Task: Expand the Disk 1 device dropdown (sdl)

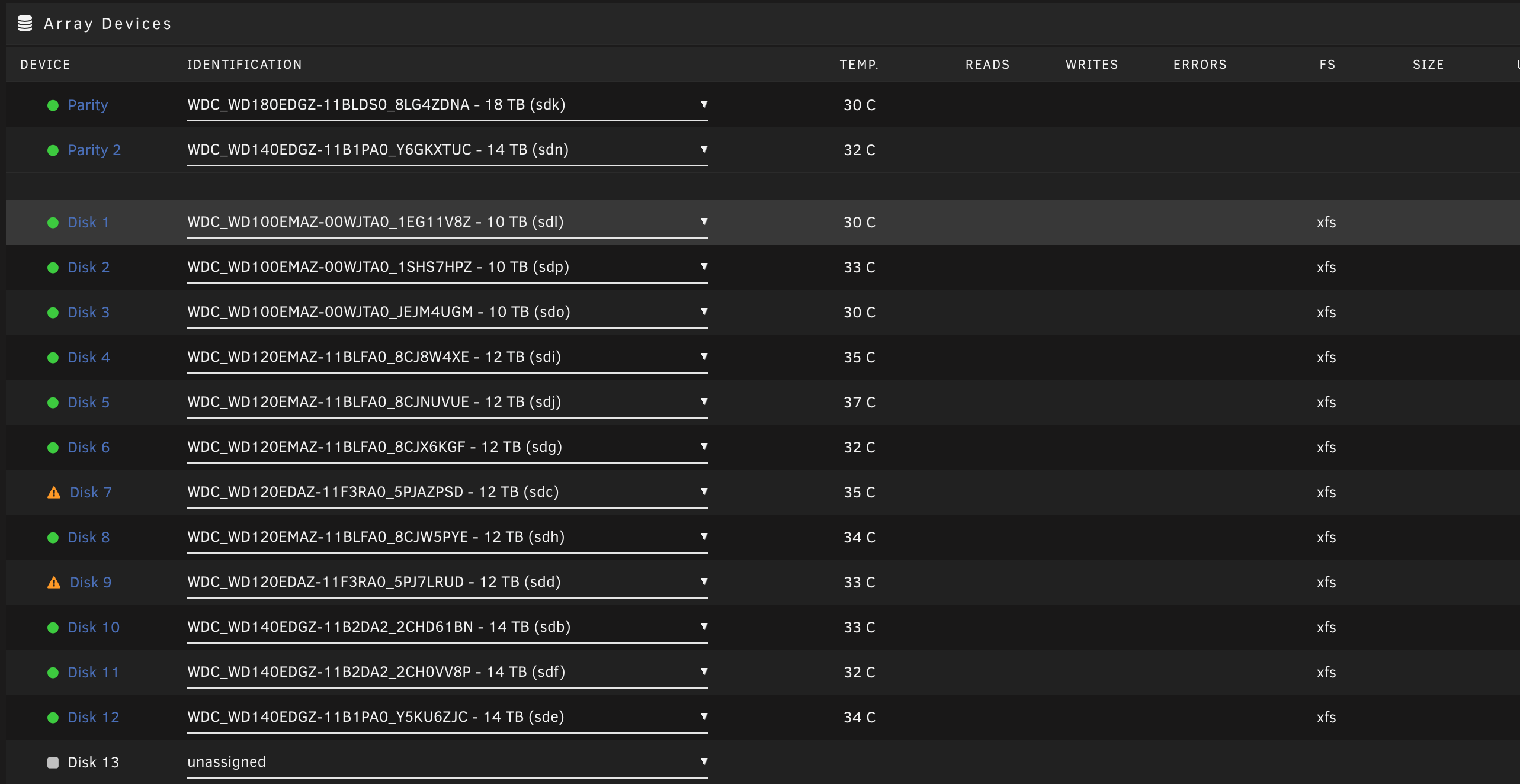Action: [x=447, y=223]
